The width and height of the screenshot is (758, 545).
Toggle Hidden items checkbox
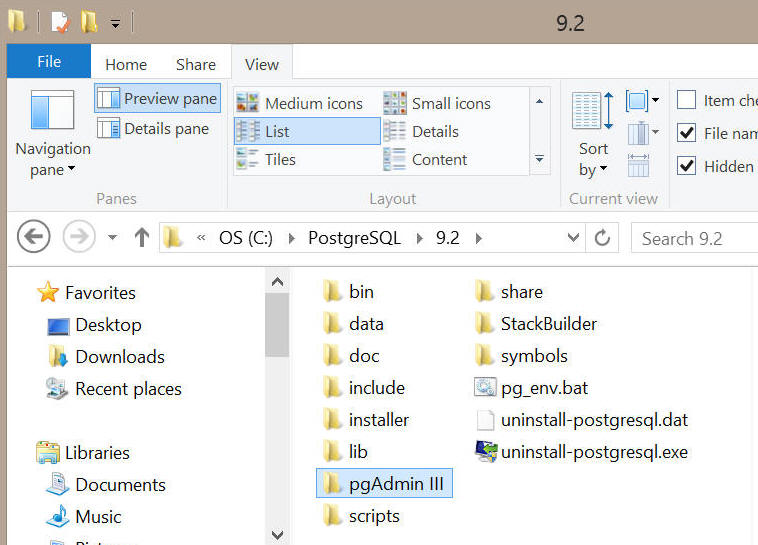click(686, 166)
